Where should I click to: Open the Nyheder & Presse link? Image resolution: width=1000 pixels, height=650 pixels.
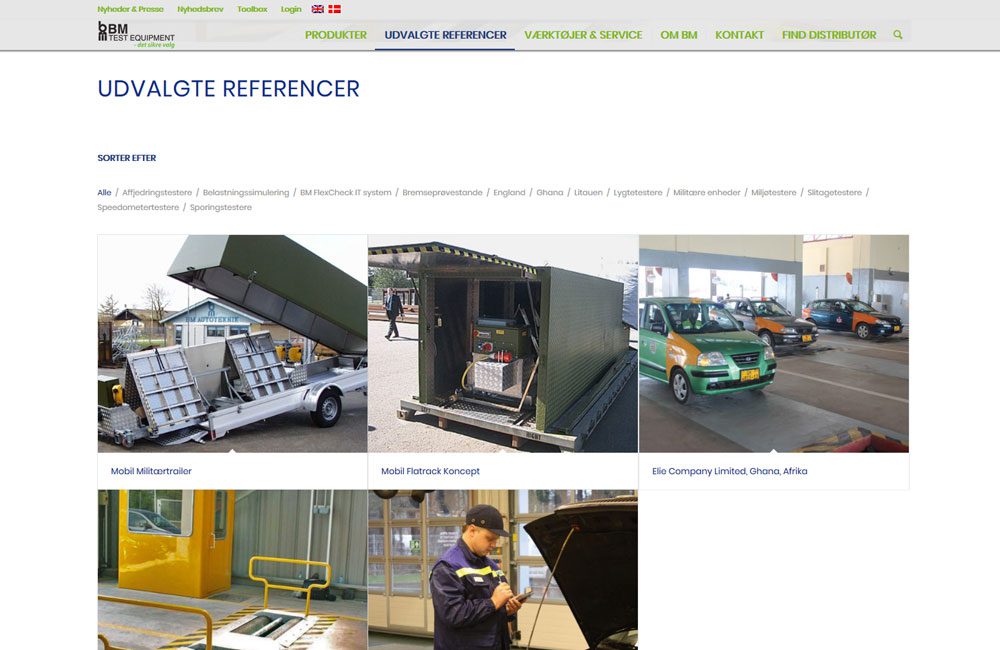tap(131, 8)
